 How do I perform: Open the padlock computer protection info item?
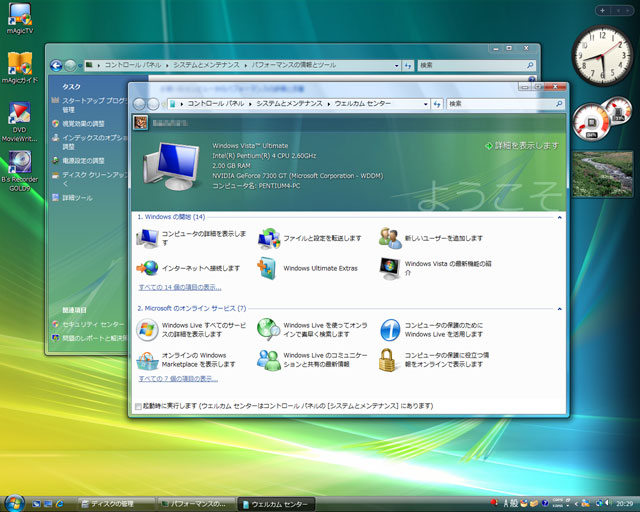pos(434,360)
